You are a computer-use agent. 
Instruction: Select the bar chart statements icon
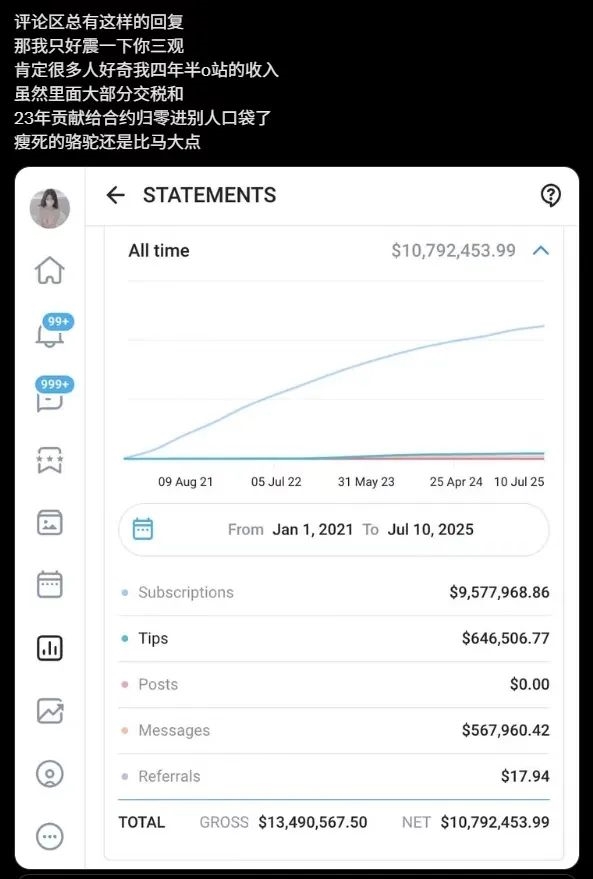(50, 648)
